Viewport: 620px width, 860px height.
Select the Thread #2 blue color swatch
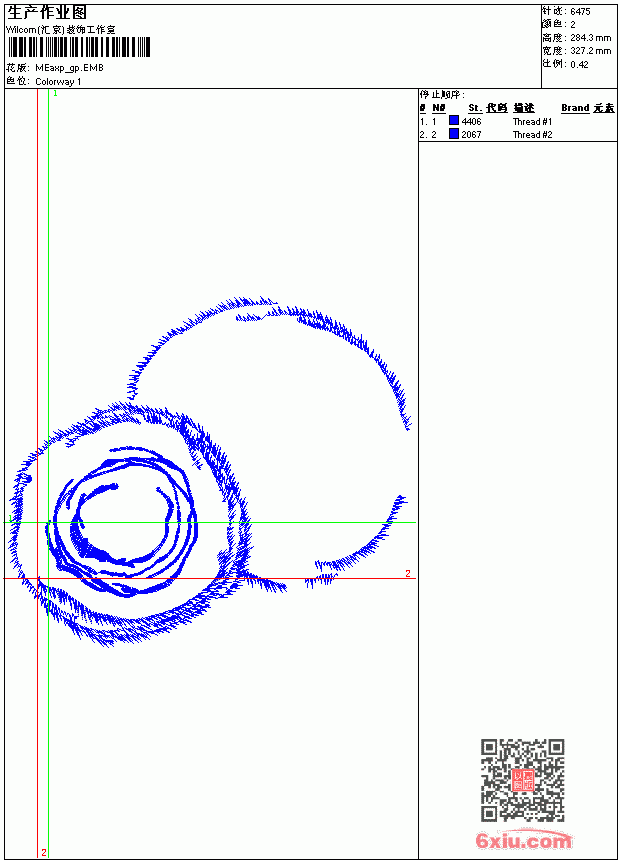click(454, 134)
